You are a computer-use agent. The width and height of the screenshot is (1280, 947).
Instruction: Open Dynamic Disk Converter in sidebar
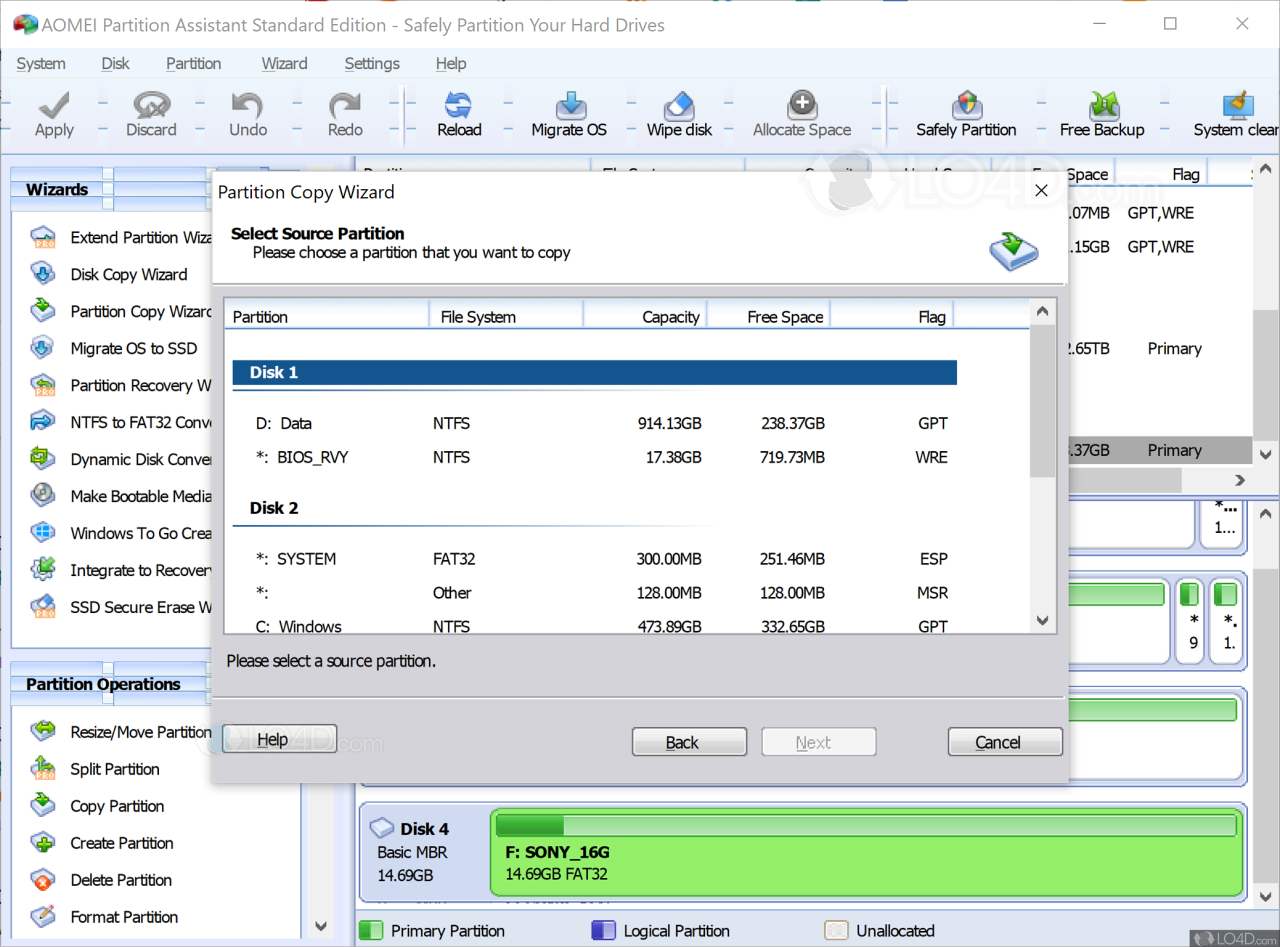122,459
